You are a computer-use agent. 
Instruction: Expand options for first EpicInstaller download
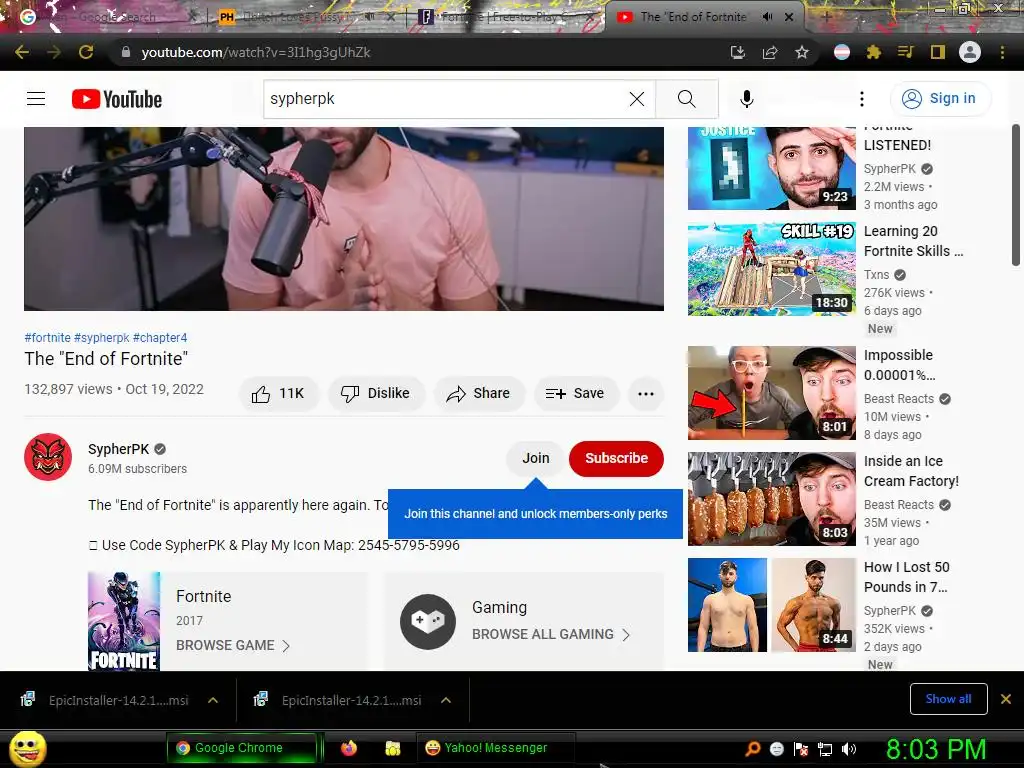pos(213,700)
